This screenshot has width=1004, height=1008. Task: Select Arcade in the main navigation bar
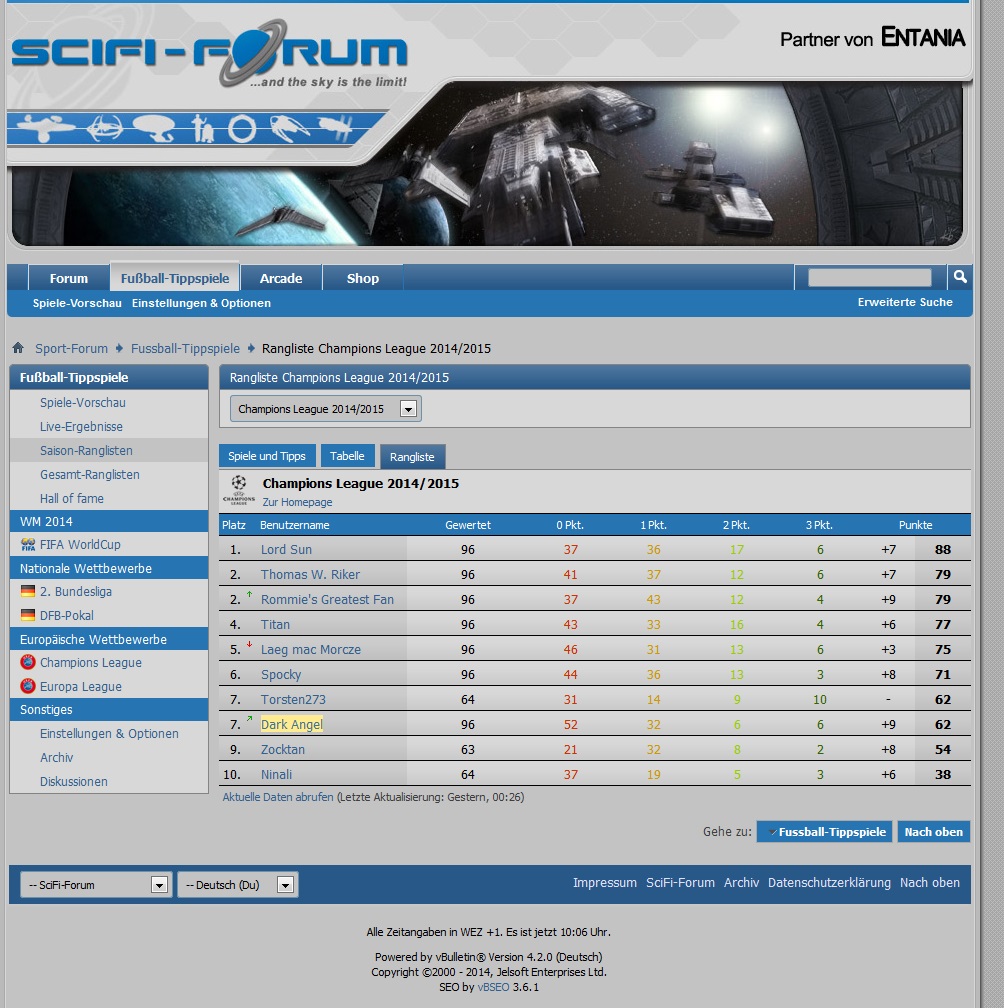tap(281, 278)
